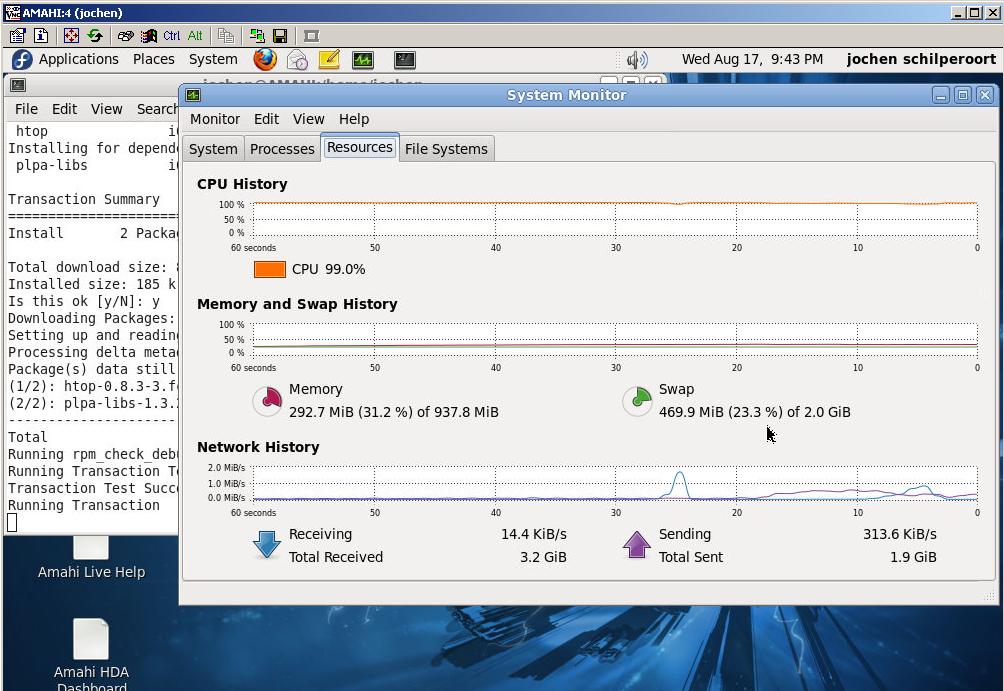Switch to the Processes tab
Screen dimensions: 1004x691
point(282,149)
